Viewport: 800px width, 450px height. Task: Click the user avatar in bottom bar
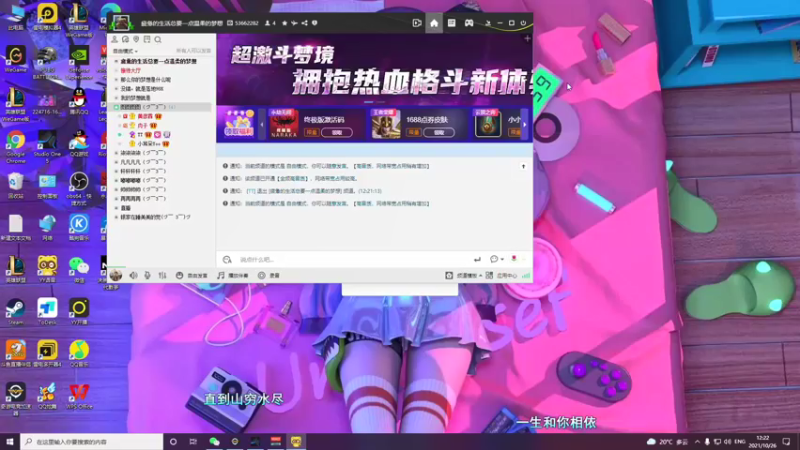point(116,275)
